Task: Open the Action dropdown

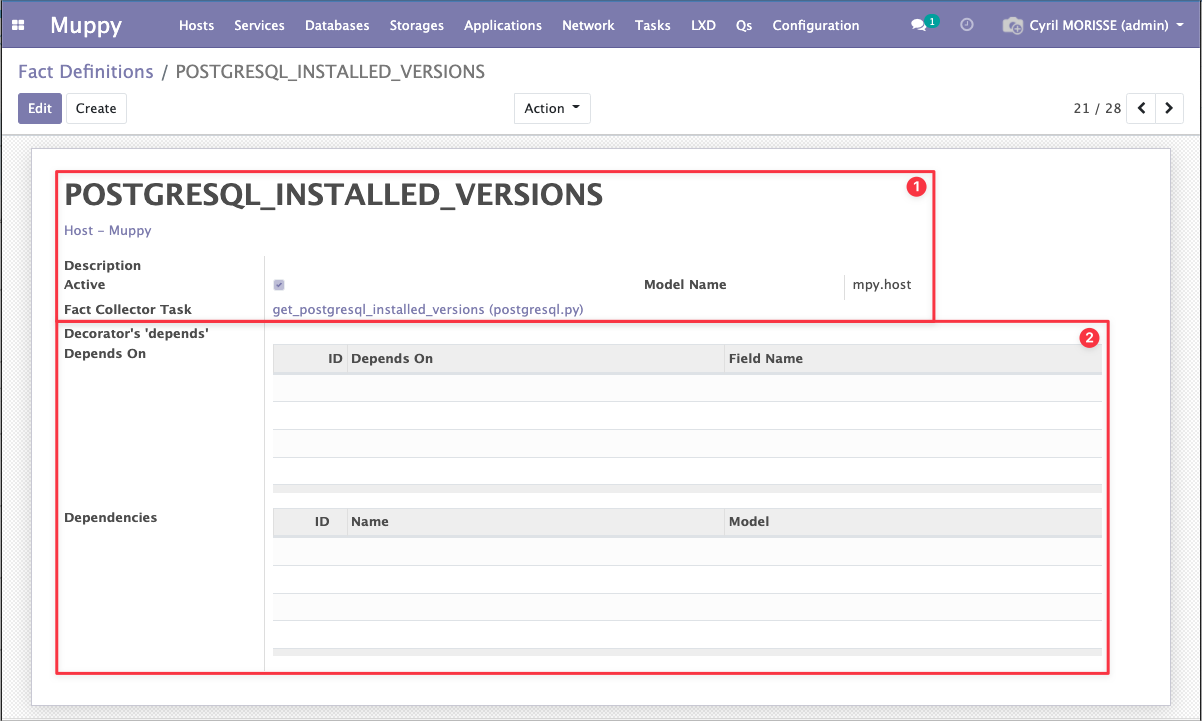Action: click(552, 108)
